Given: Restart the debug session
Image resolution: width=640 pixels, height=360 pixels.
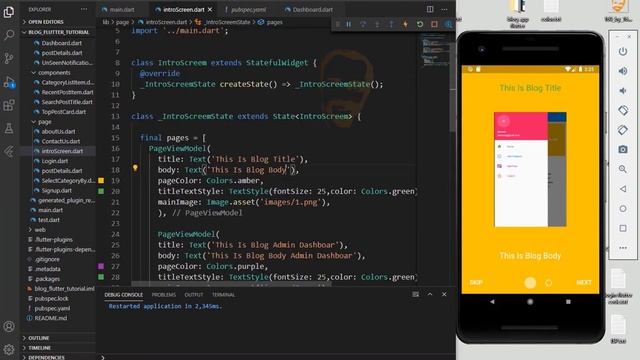Looking at the screenshot, I should 420,24.
